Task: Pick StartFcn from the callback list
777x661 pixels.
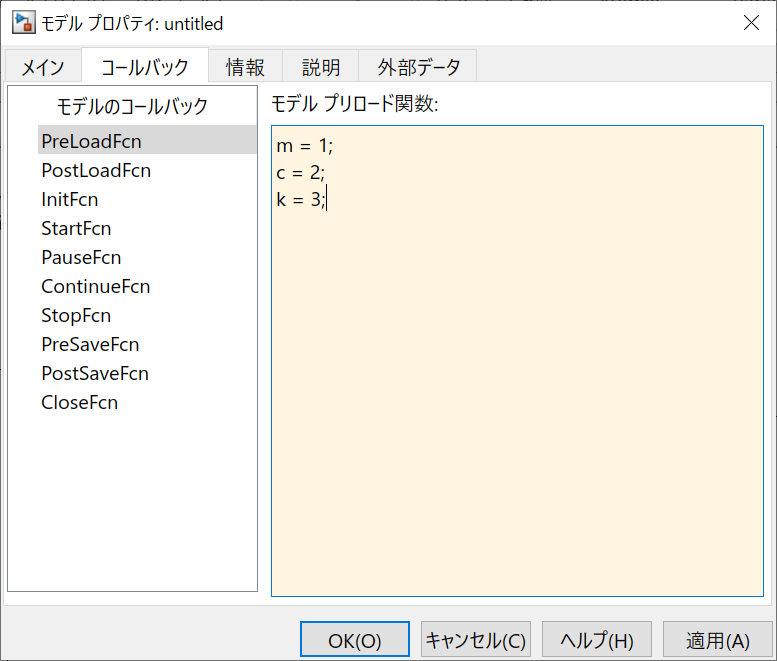Action: point(76,228)
